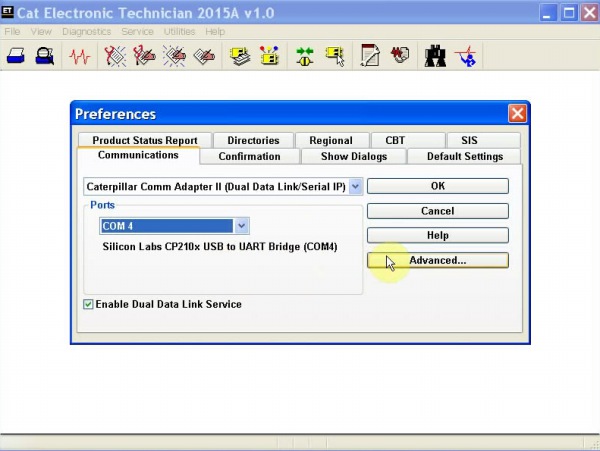Open the Diagnostics menu
The width and height of the screenshot is (600, 451).
coord(87,32)
